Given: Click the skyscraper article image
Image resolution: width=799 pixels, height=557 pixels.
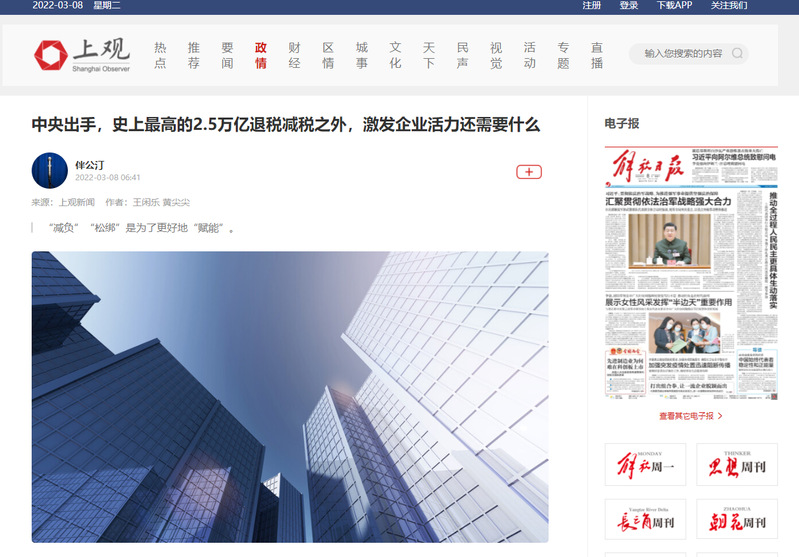Looking at the screenshot, I should pyautogui.click(x=290, y=396).
